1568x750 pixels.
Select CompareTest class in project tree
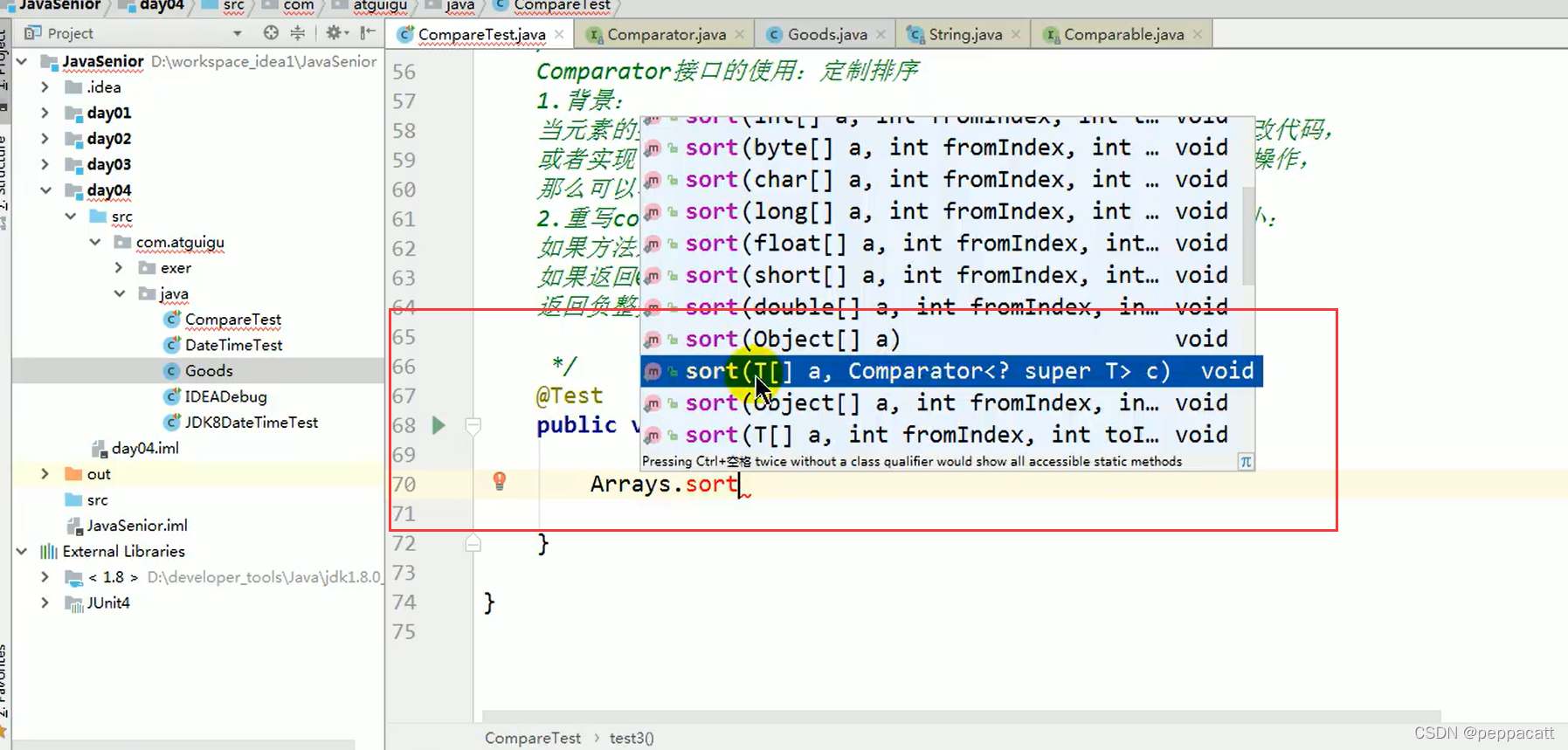[x=232, y=320]
